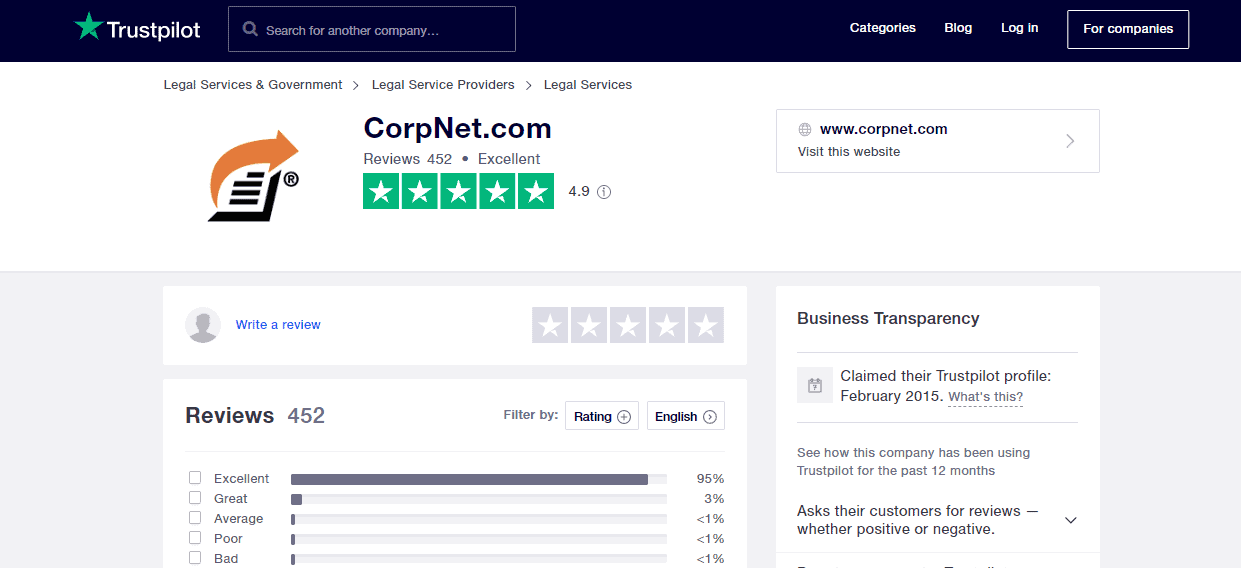Click the CorpNet.com heading
1241x568 pixels.
(x=458, y=128)
